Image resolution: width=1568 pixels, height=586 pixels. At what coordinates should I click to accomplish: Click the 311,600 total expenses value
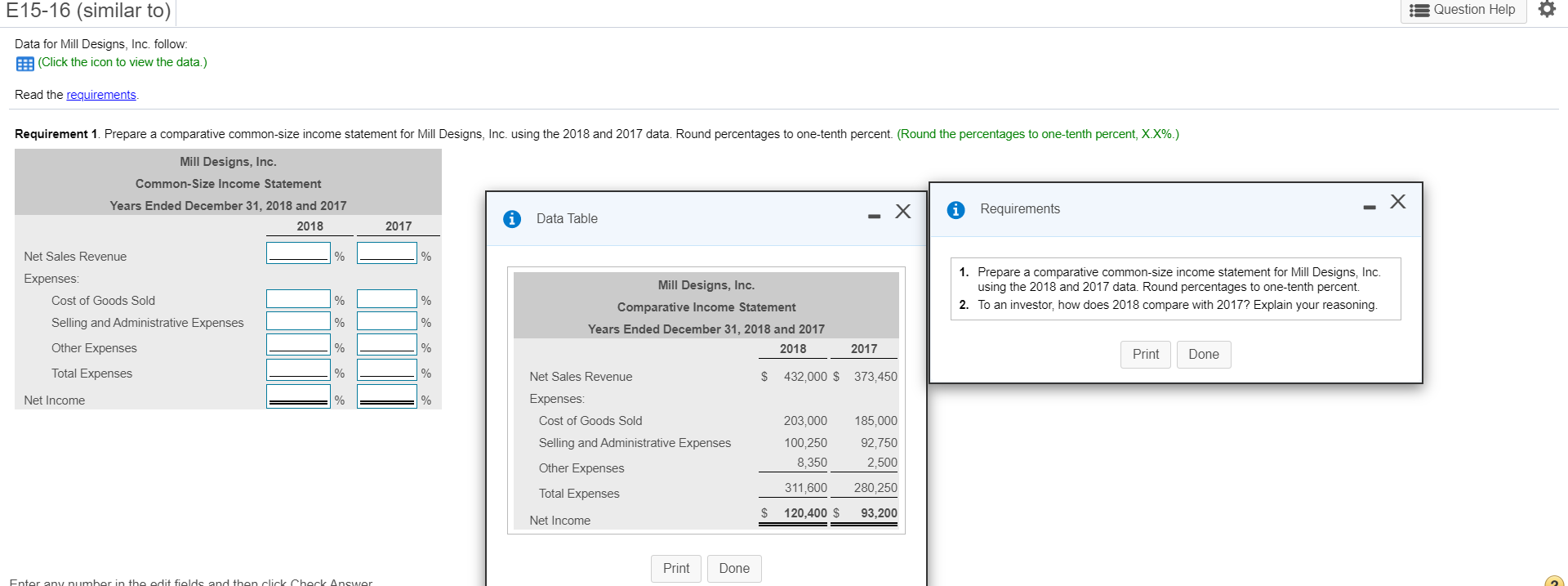(x=805, y=488)
